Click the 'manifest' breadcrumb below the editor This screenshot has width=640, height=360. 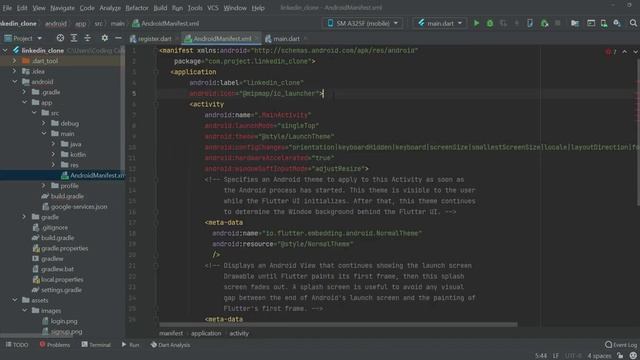[x=171, y=333]
